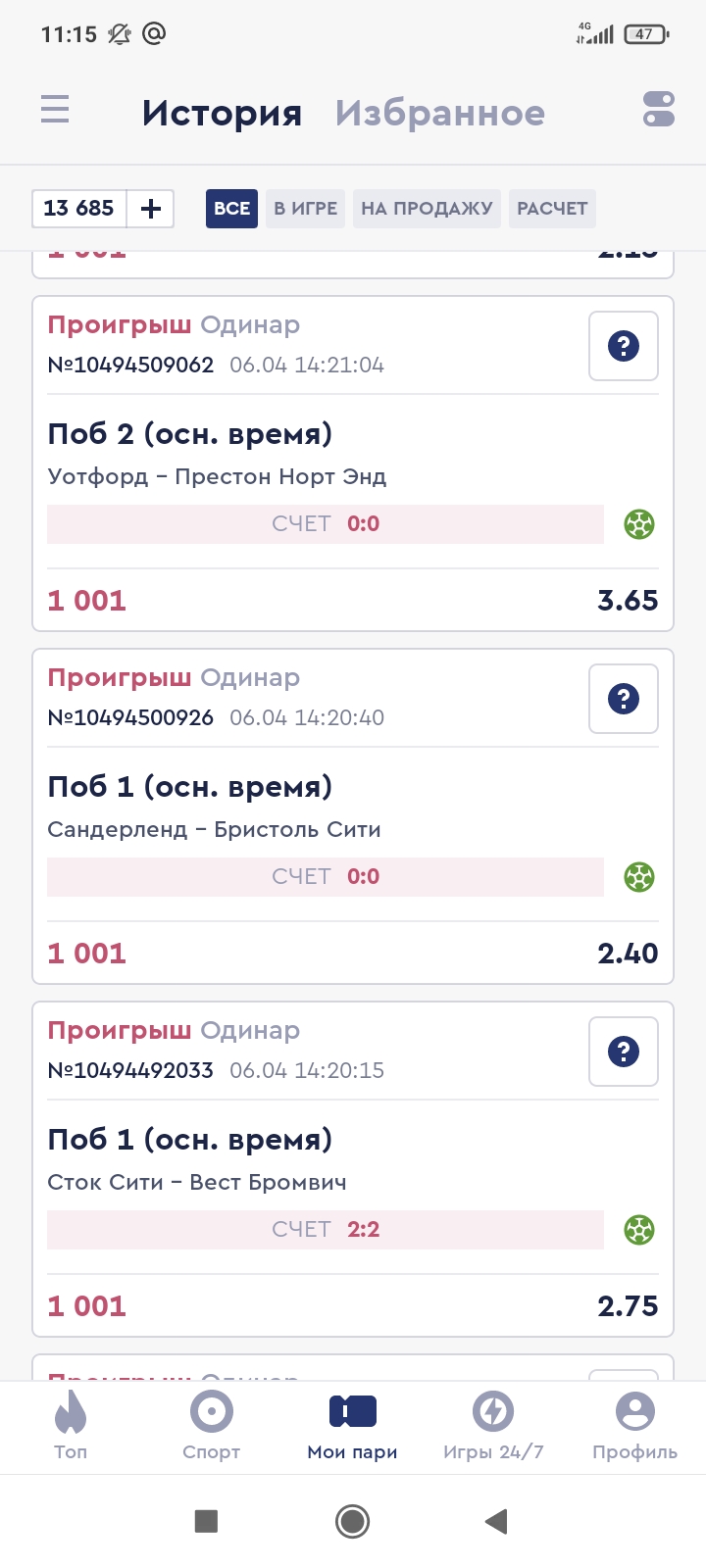Image resolution: width=706 pixels, height=1568 pixels.
Task: Open help for bet №10494492033
Action: point(624,1052)
